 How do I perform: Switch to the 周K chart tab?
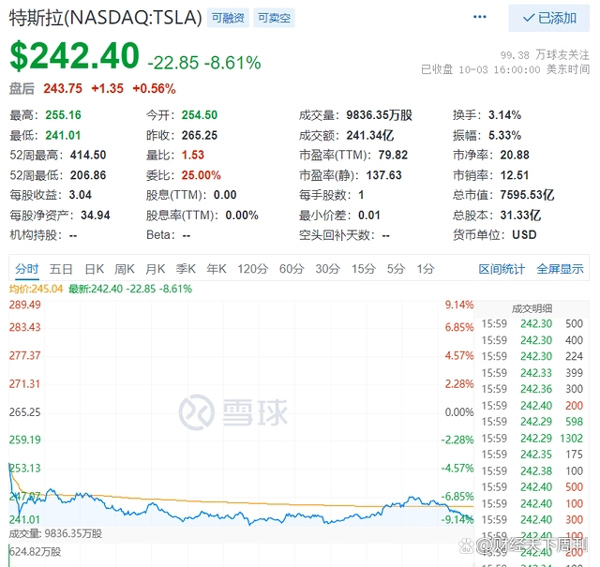tap(125, 269)
